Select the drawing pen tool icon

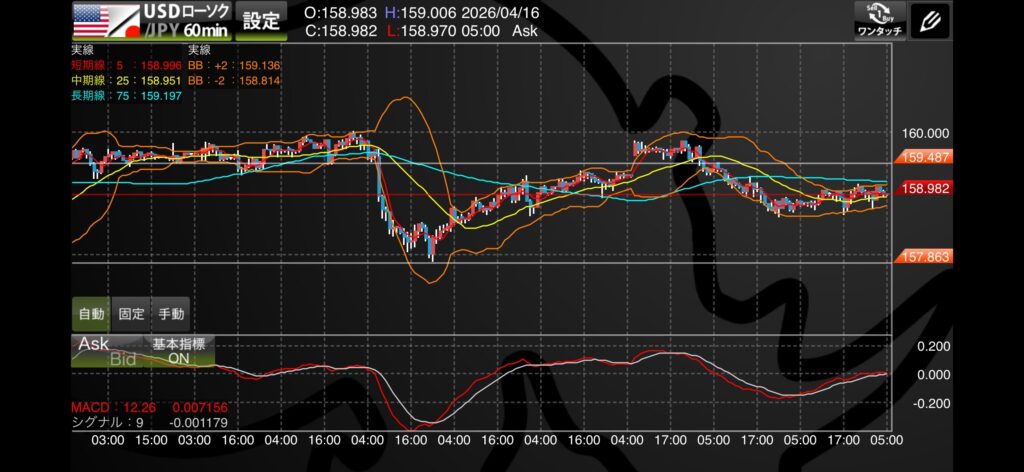click(x=932, y=20)
